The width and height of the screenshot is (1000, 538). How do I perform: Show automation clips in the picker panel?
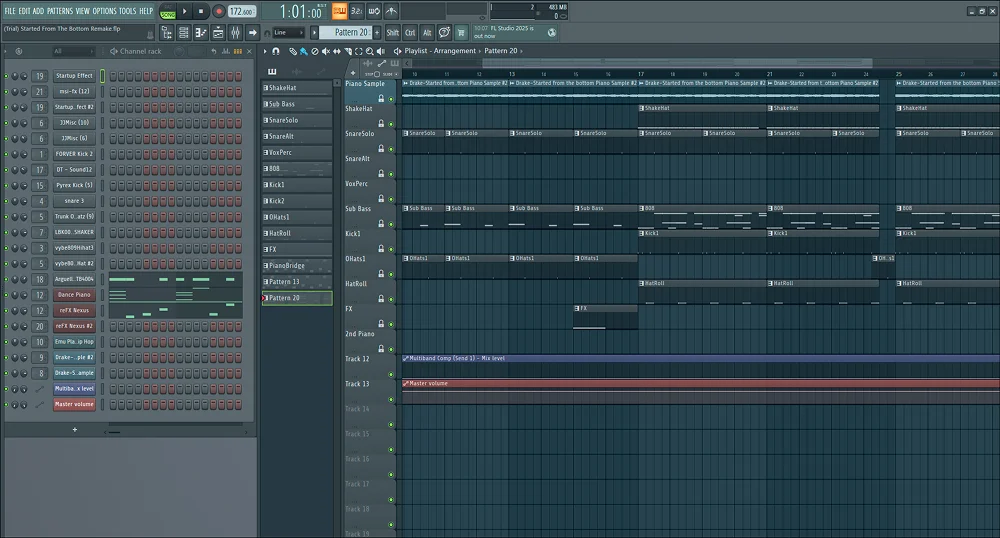(321, 71)
